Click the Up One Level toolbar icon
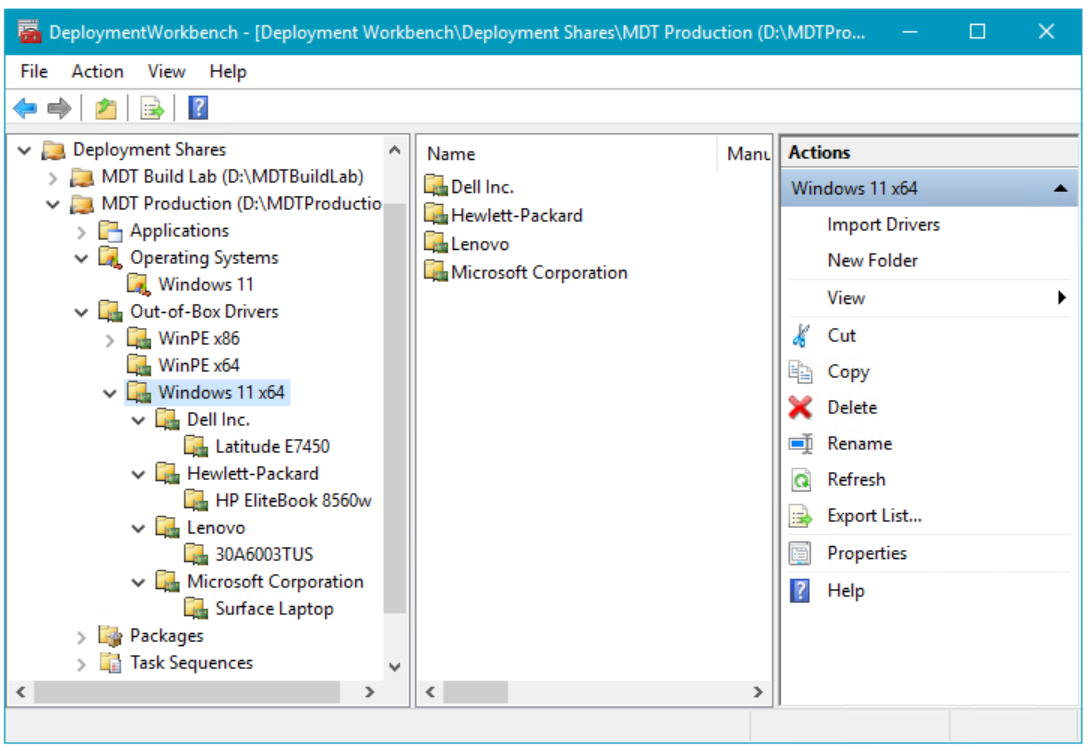Screen dimensions: 1090x751 [x=106, y=108]
